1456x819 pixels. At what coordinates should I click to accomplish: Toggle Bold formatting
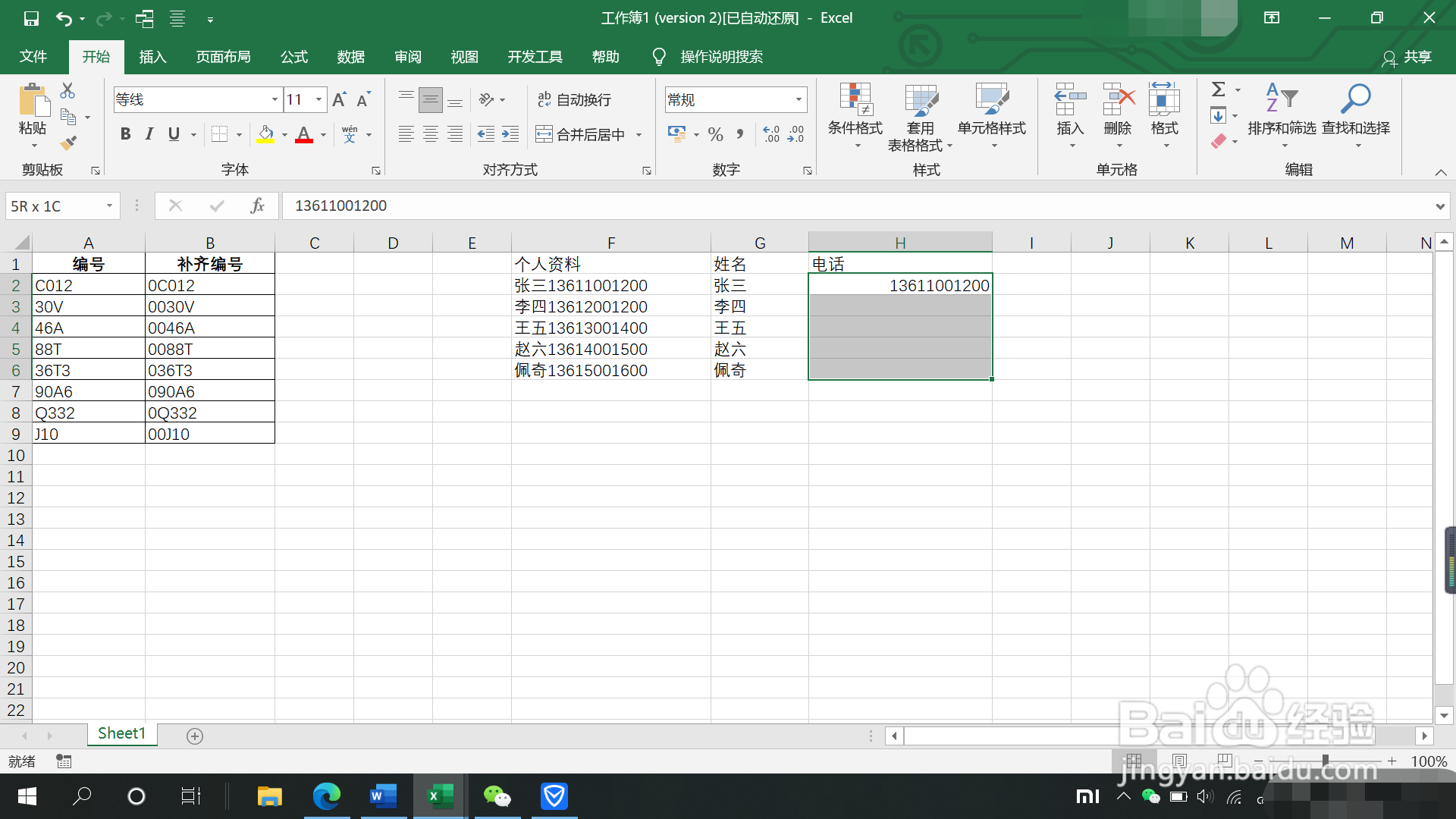(125, 134)
